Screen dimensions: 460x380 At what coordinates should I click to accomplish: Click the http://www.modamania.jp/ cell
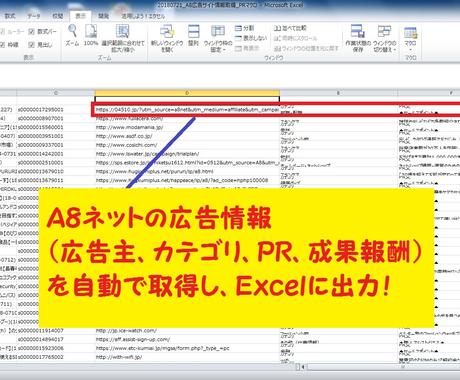click(187, 127)
